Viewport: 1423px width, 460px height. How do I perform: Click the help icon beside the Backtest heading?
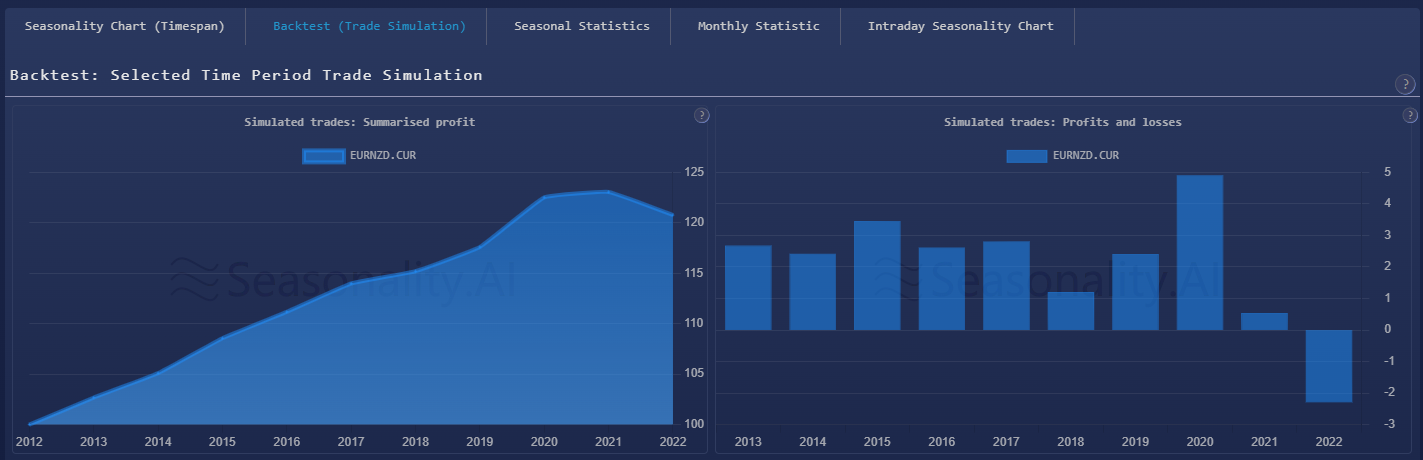(1404, 85)
